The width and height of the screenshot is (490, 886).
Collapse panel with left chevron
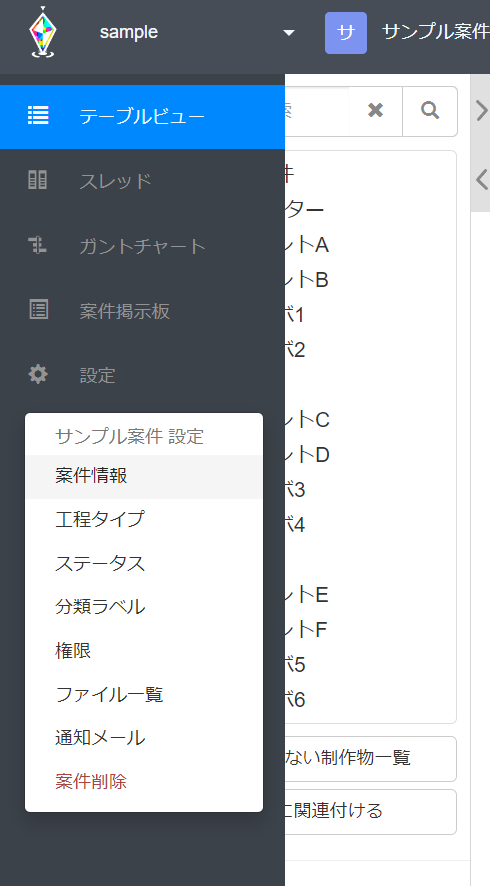click(481, 180)
